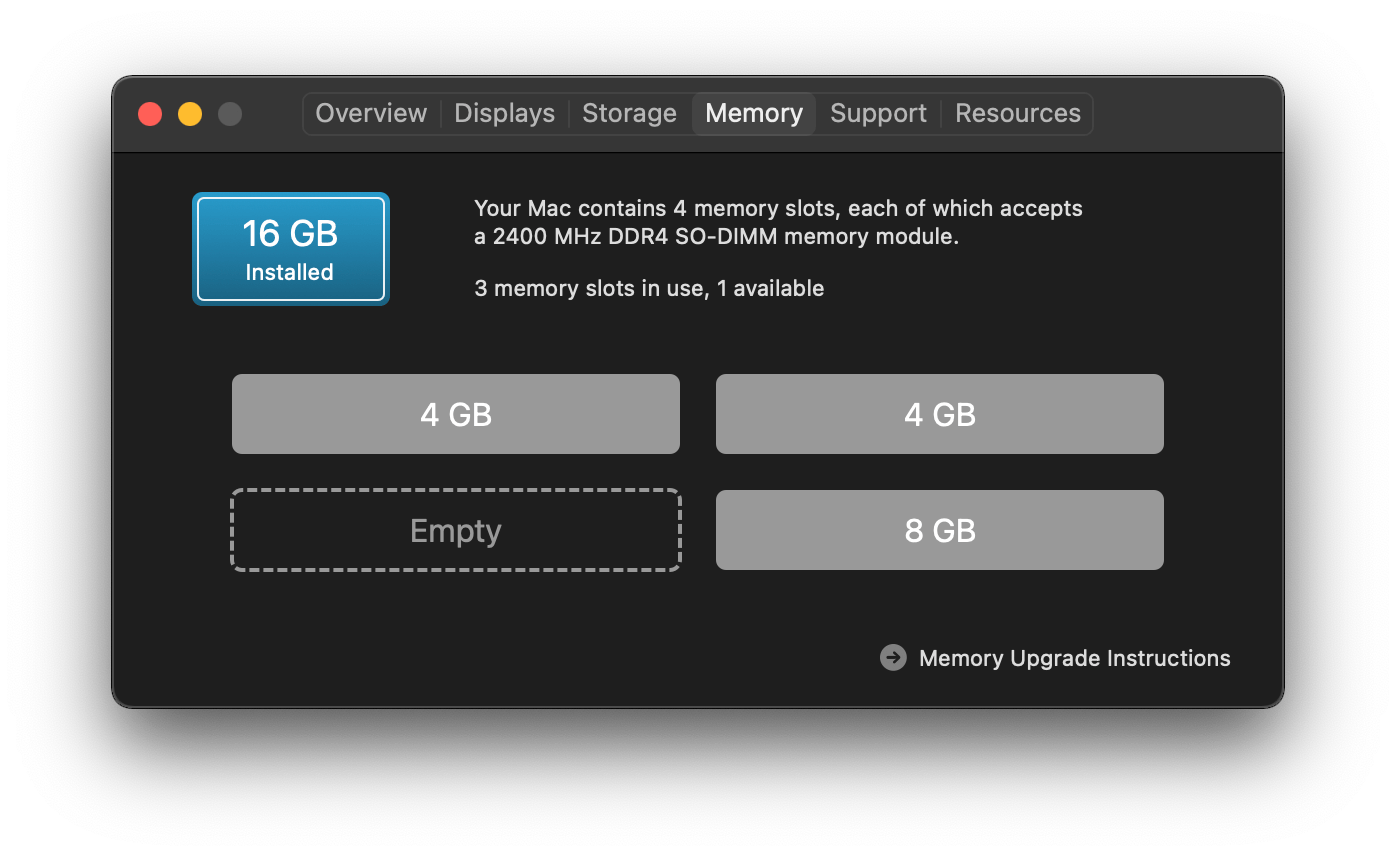
Task: Close the window with the red button
Action: pyautogui.click(x=150, y=114)
